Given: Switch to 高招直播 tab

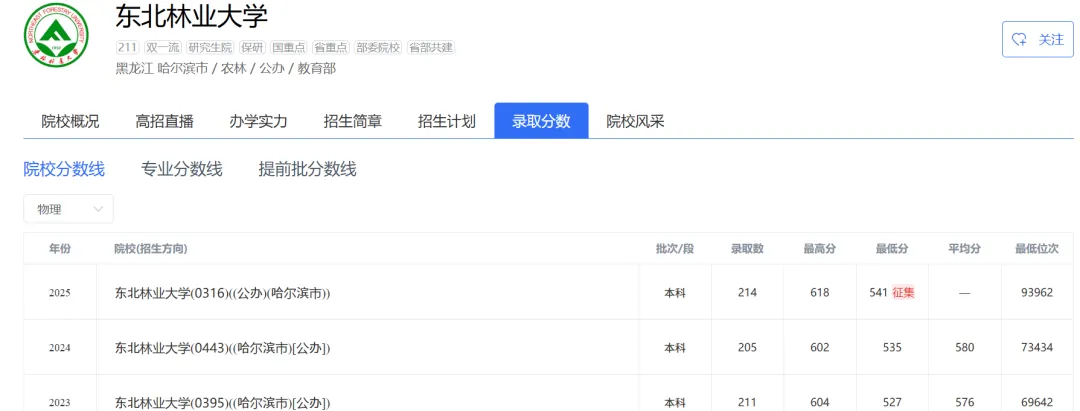Looking at the screenshot, I should (x=165, y=122).
